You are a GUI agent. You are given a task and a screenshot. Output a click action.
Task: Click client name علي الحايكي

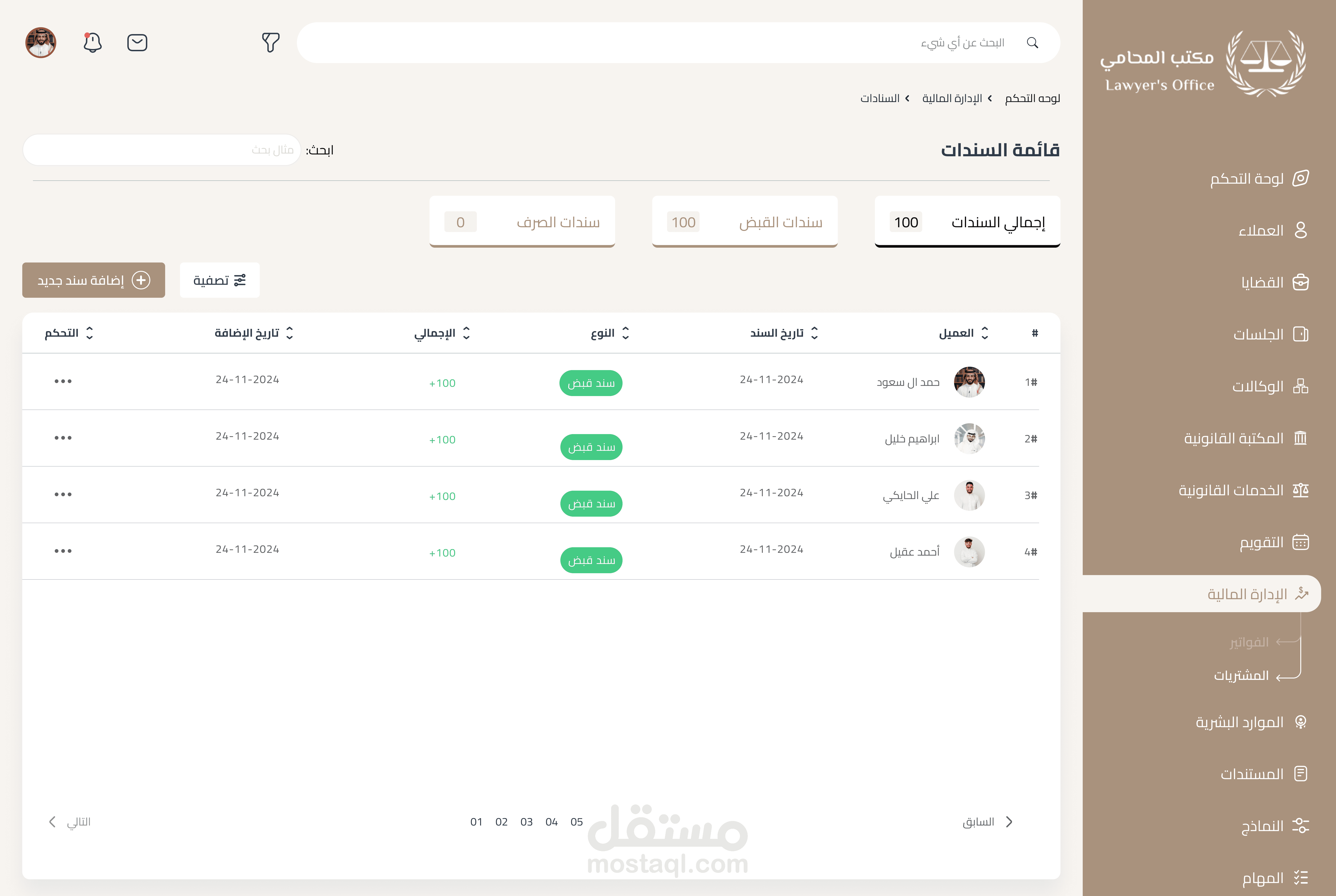911,496
